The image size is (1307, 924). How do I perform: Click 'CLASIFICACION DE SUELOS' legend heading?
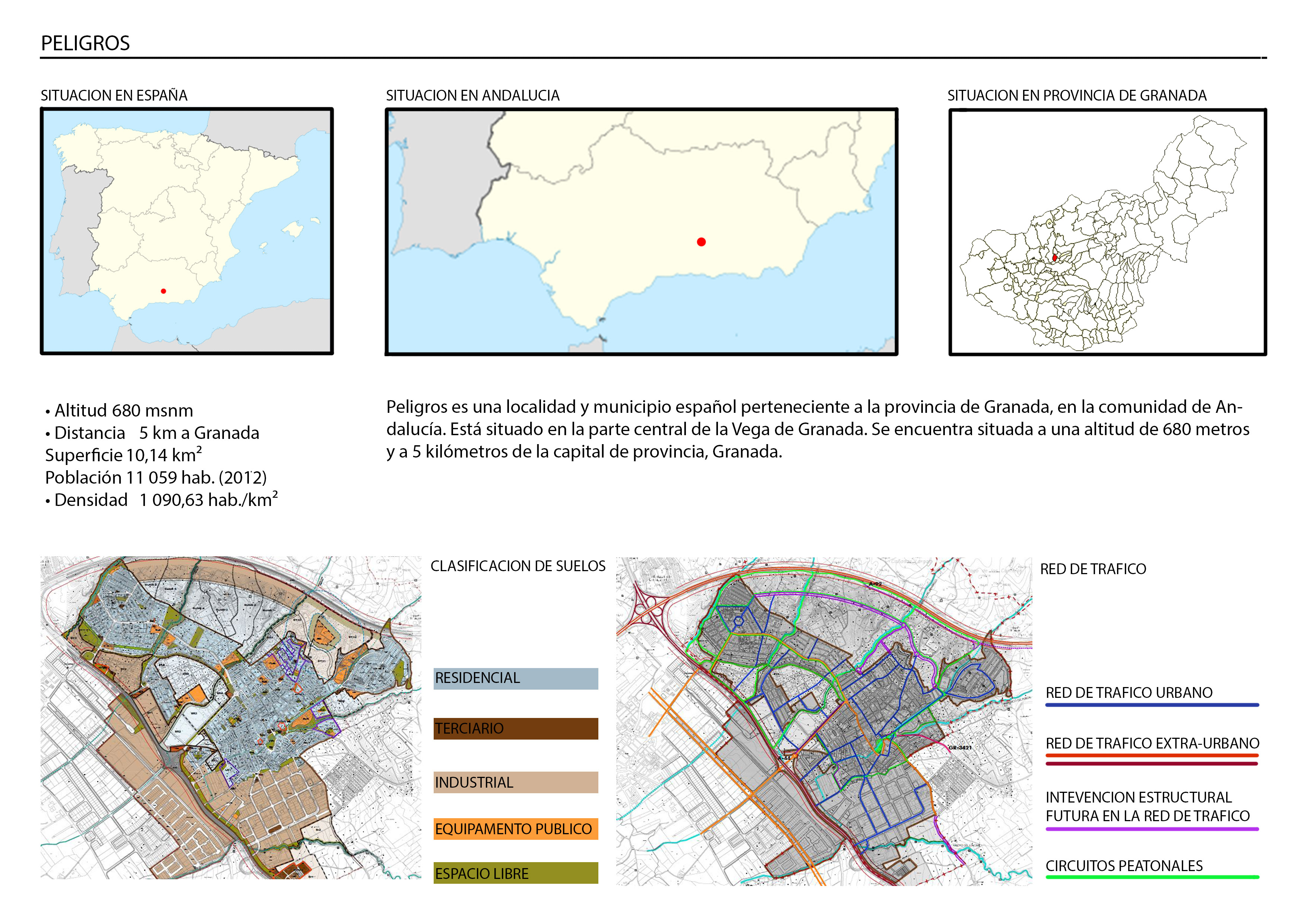pyautogui.click(x=518, y=566)
